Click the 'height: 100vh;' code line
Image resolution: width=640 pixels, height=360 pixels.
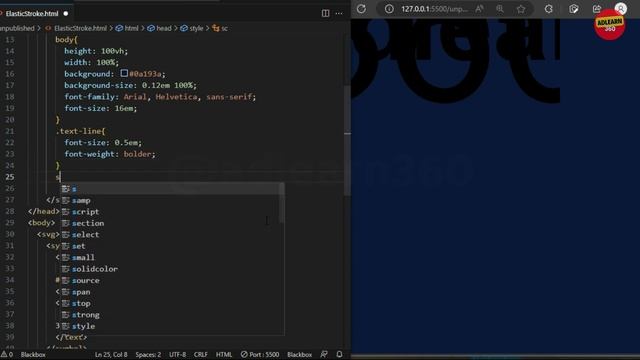pos(96,51)
